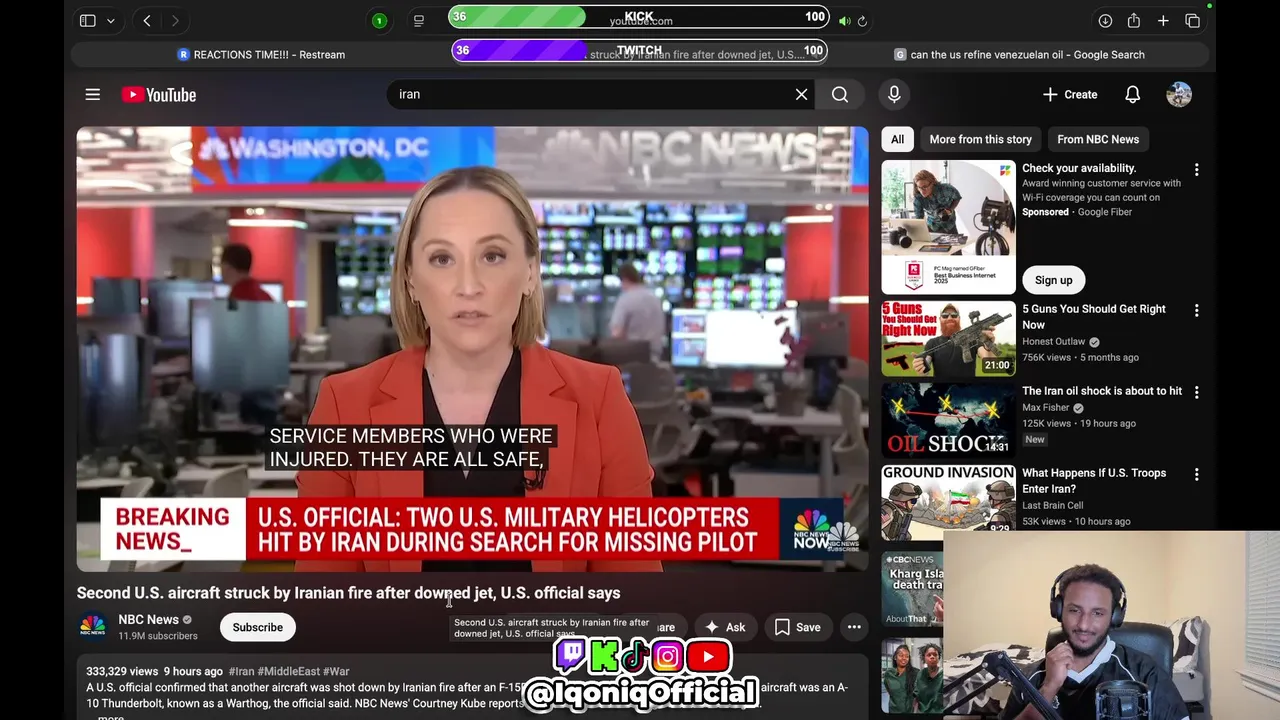Click Honest Outlaw channel name
1280x720 pixels.
(x=1053, y=342)
